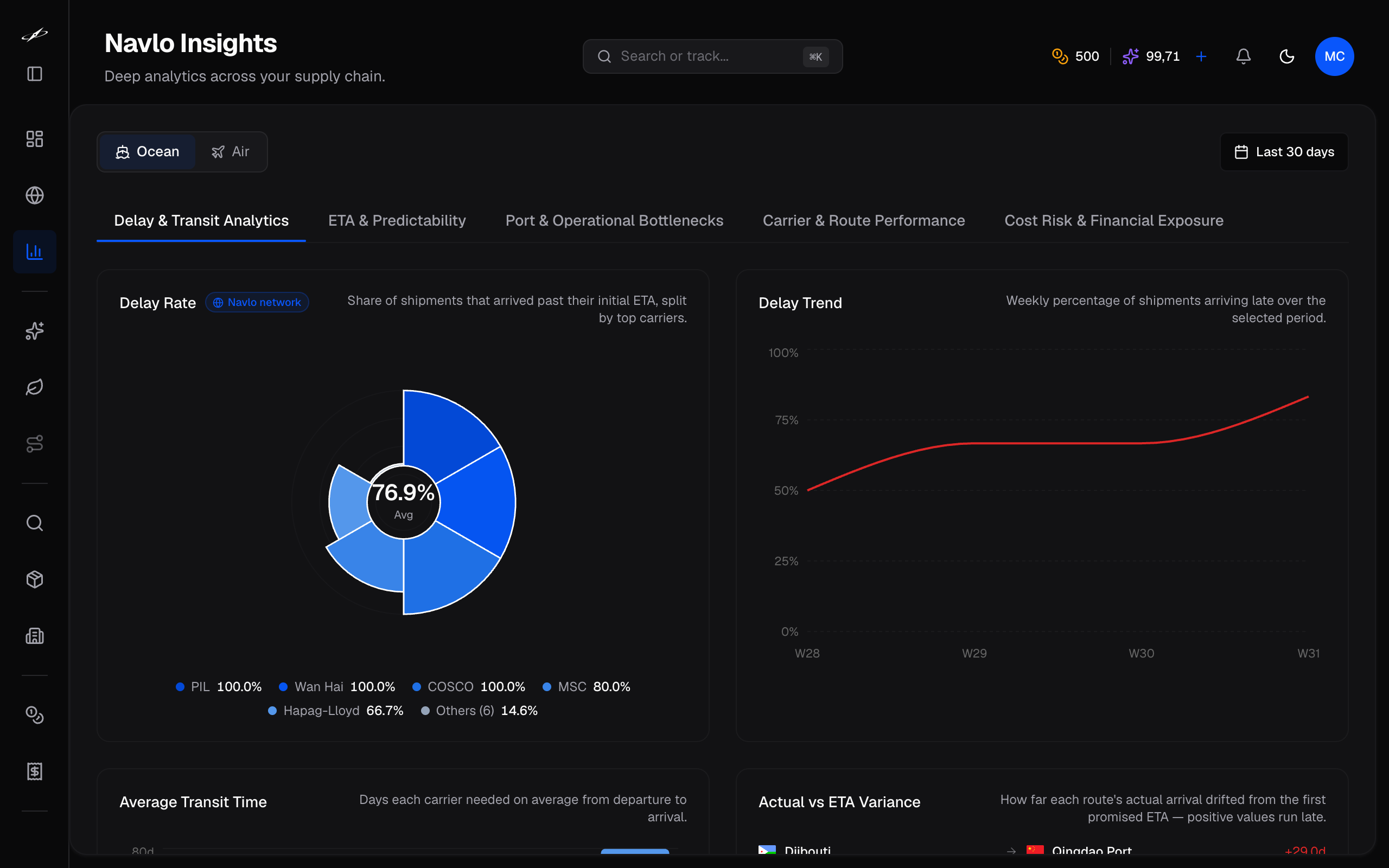Open Carrier & Route Performance tab

coord(864,220)
